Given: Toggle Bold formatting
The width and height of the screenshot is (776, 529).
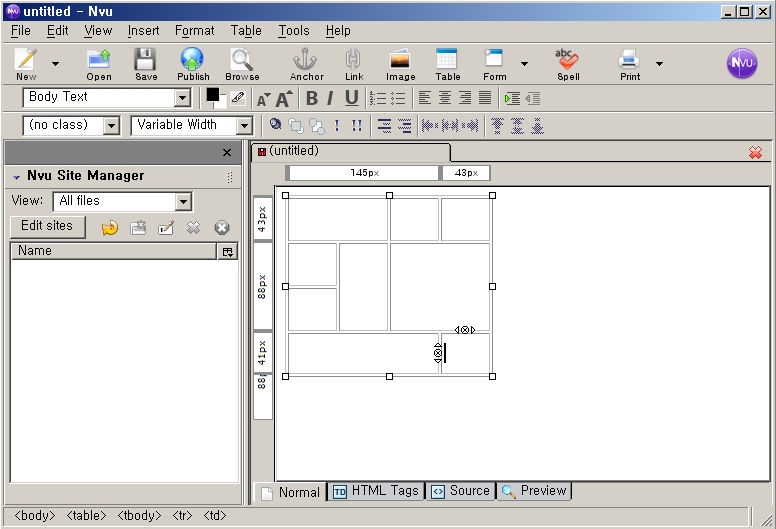Looking at the screenshot, I should click(312, 98).
